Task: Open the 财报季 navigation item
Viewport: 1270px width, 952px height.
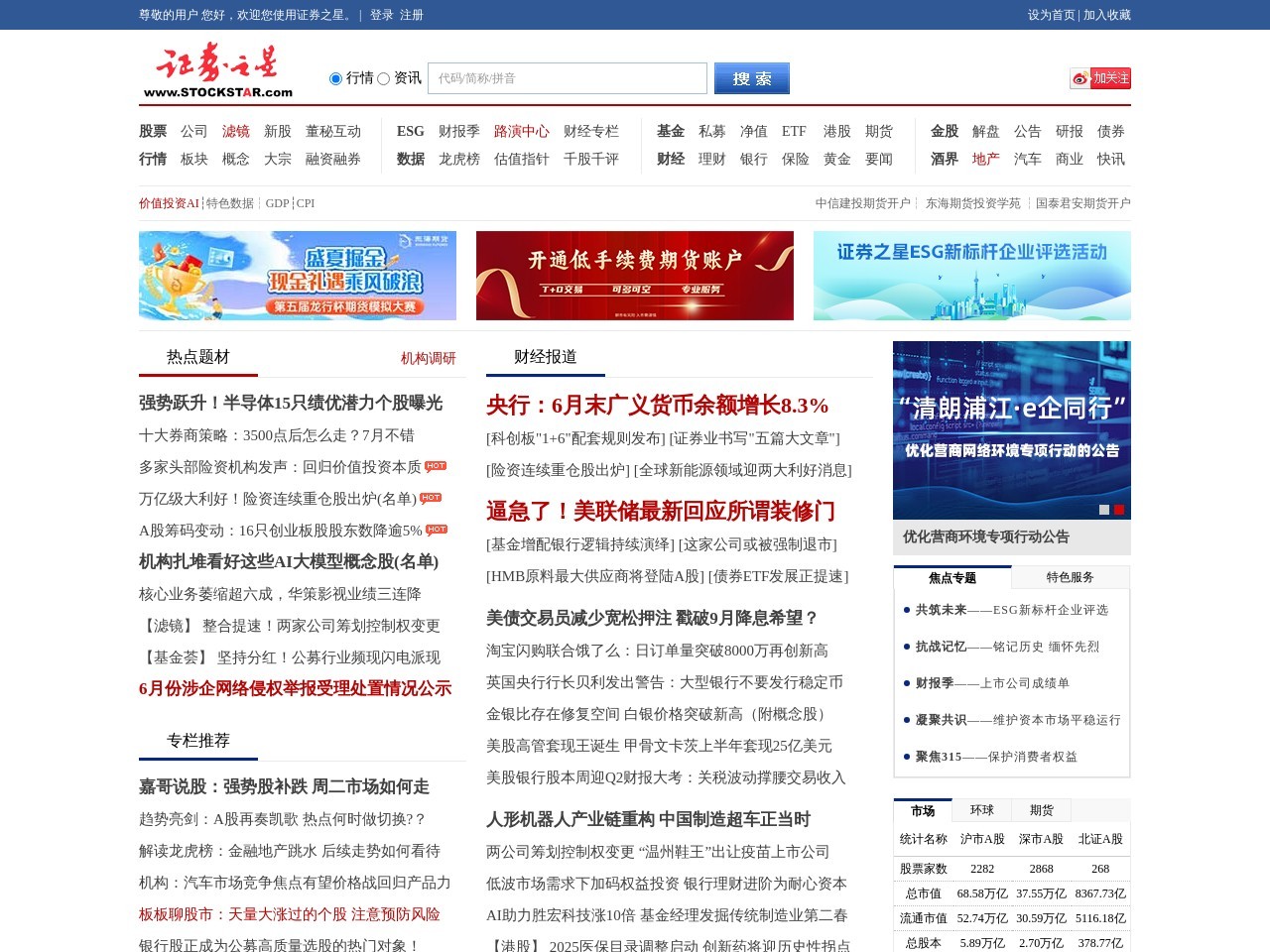Action: [459, 130]
